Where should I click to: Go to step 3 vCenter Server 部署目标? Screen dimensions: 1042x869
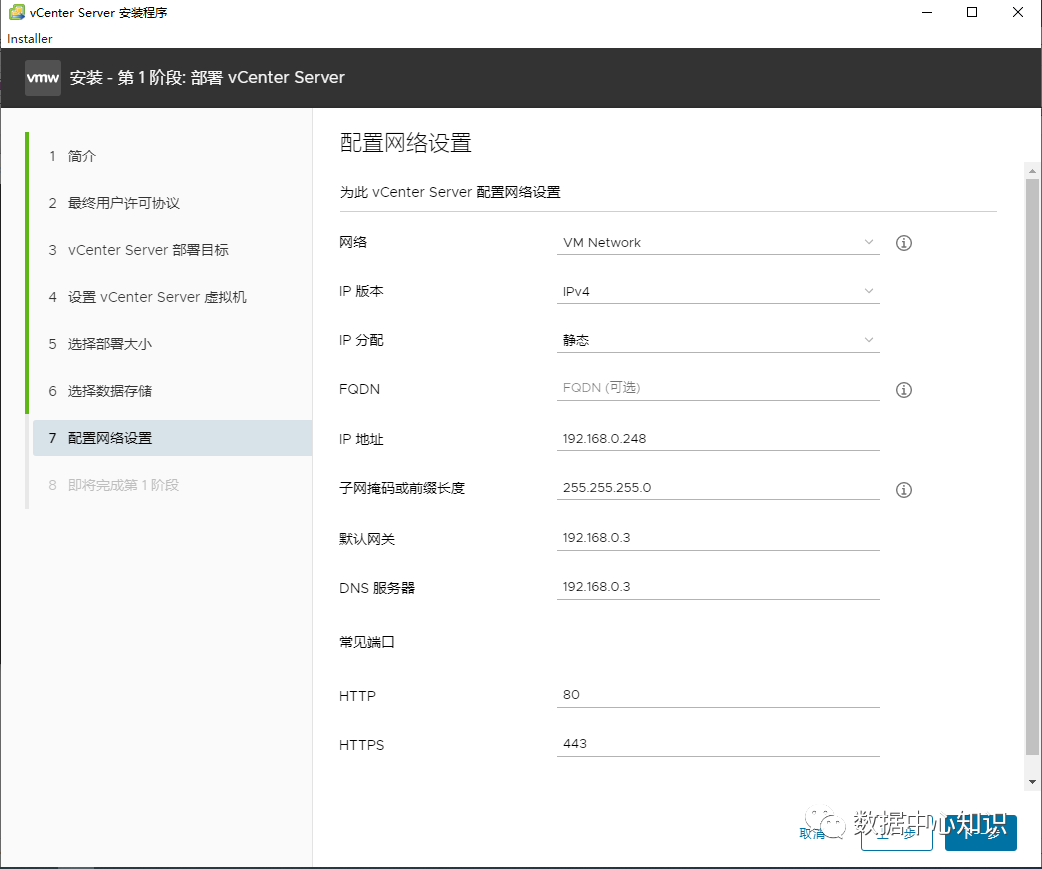pyautogui.click(x=172, y=250)
